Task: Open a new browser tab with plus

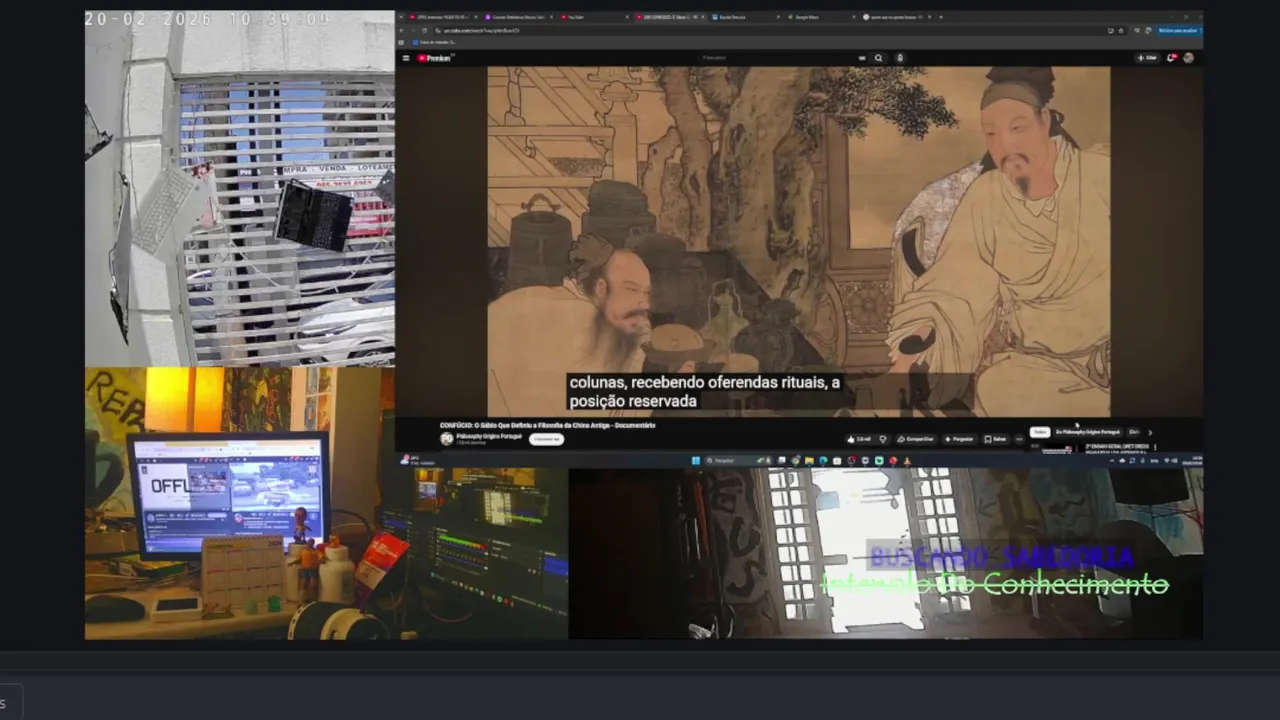Action: pos(941,17)
